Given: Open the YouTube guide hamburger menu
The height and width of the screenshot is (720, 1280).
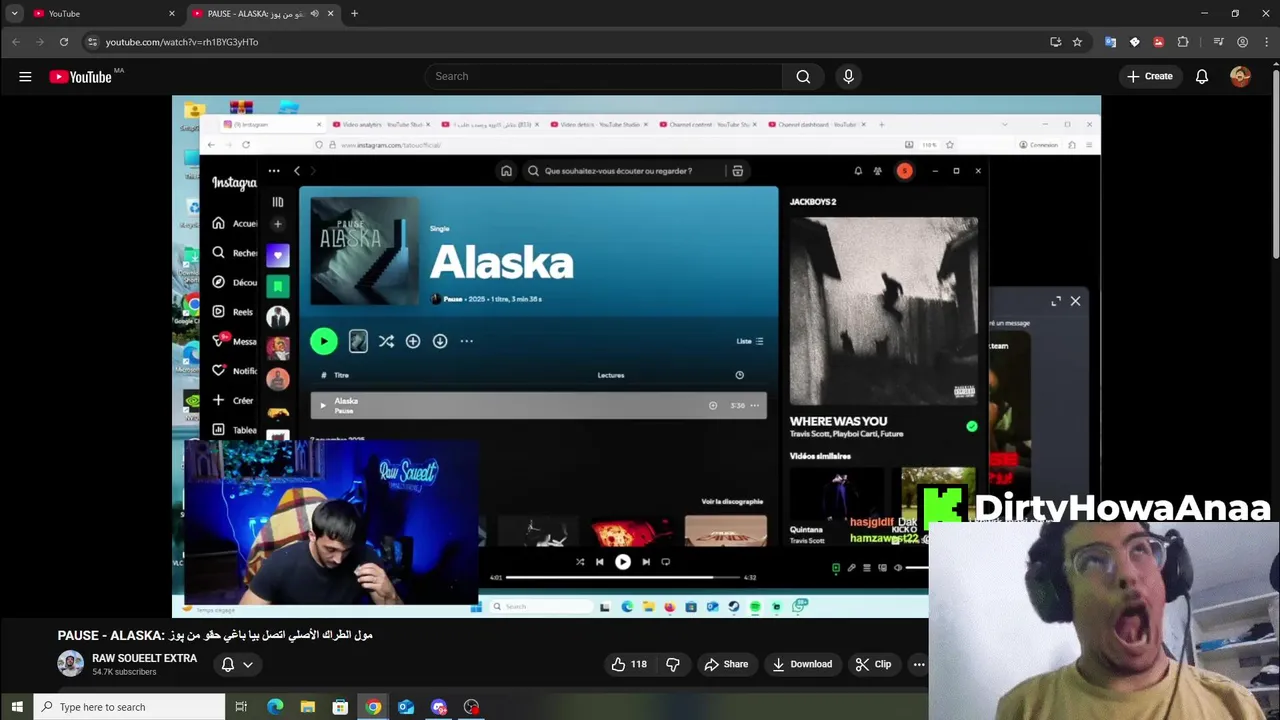Looking at the screenshot, I should tap(25, 76).
